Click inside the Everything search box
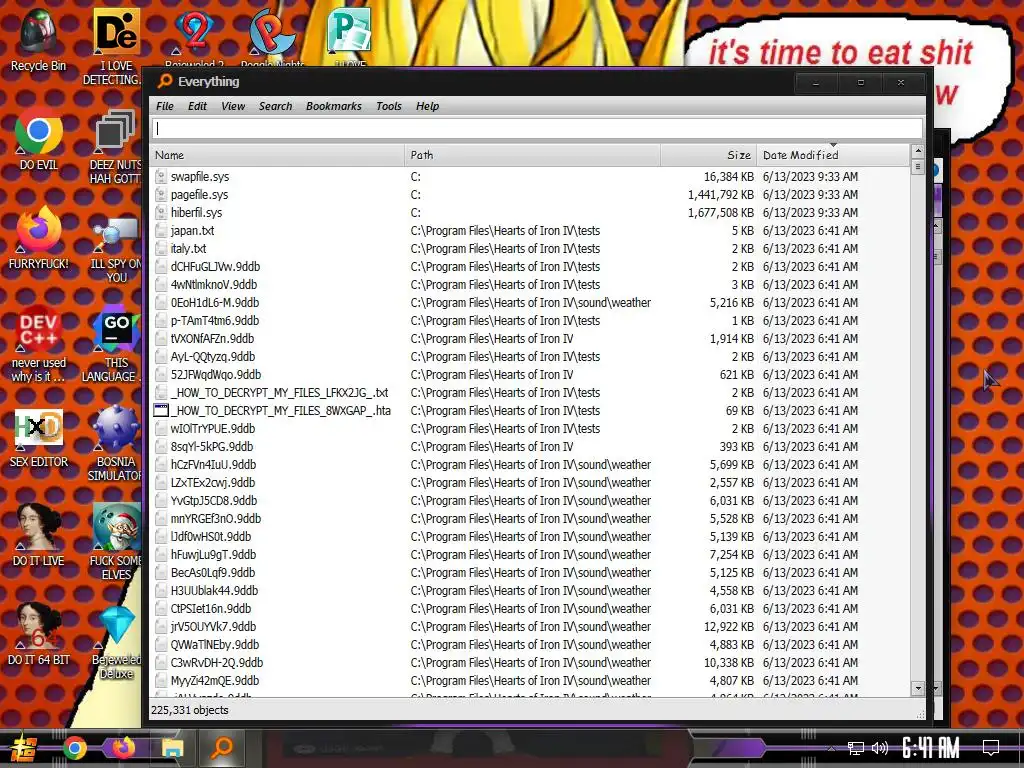 (537, 129)
